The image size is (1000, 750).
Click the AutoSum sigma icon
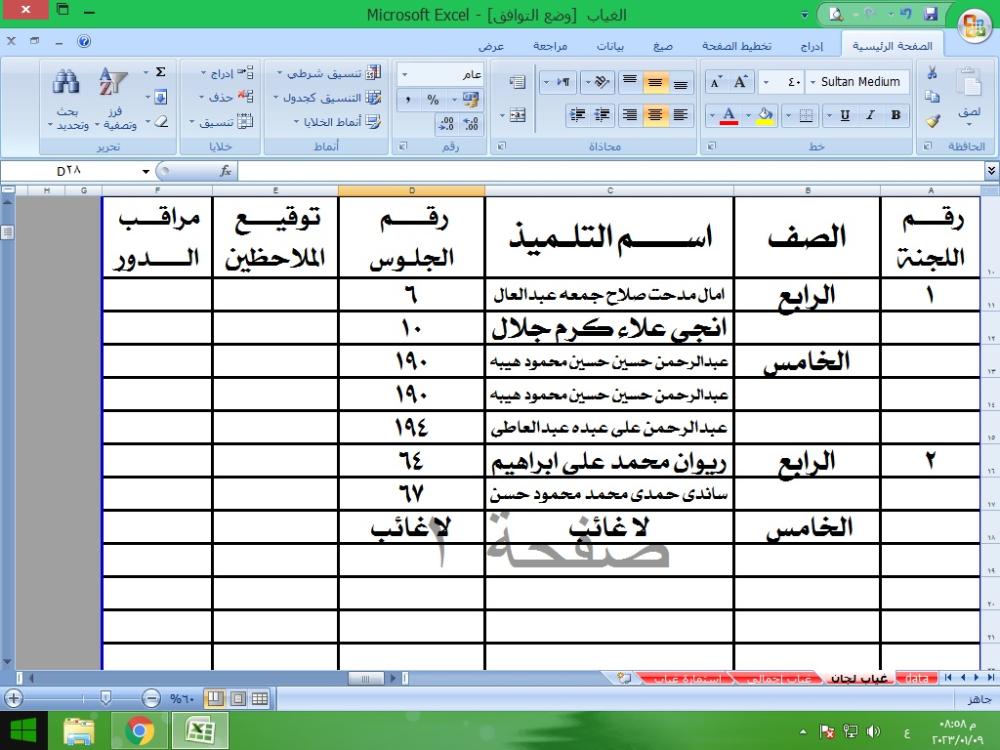pyautogui.click(x=160, y=73)
